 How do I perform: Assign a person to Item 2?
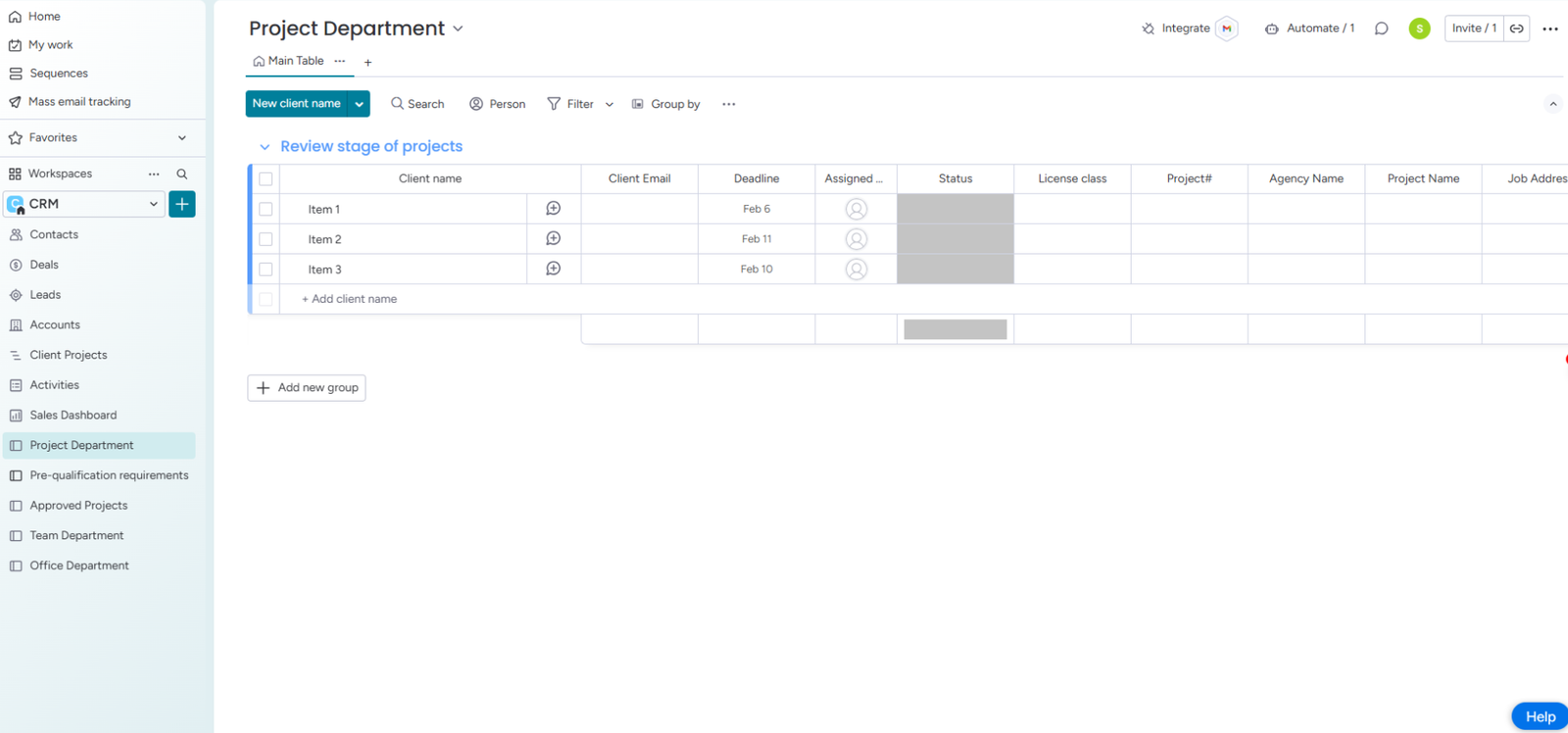coord(856,239)
